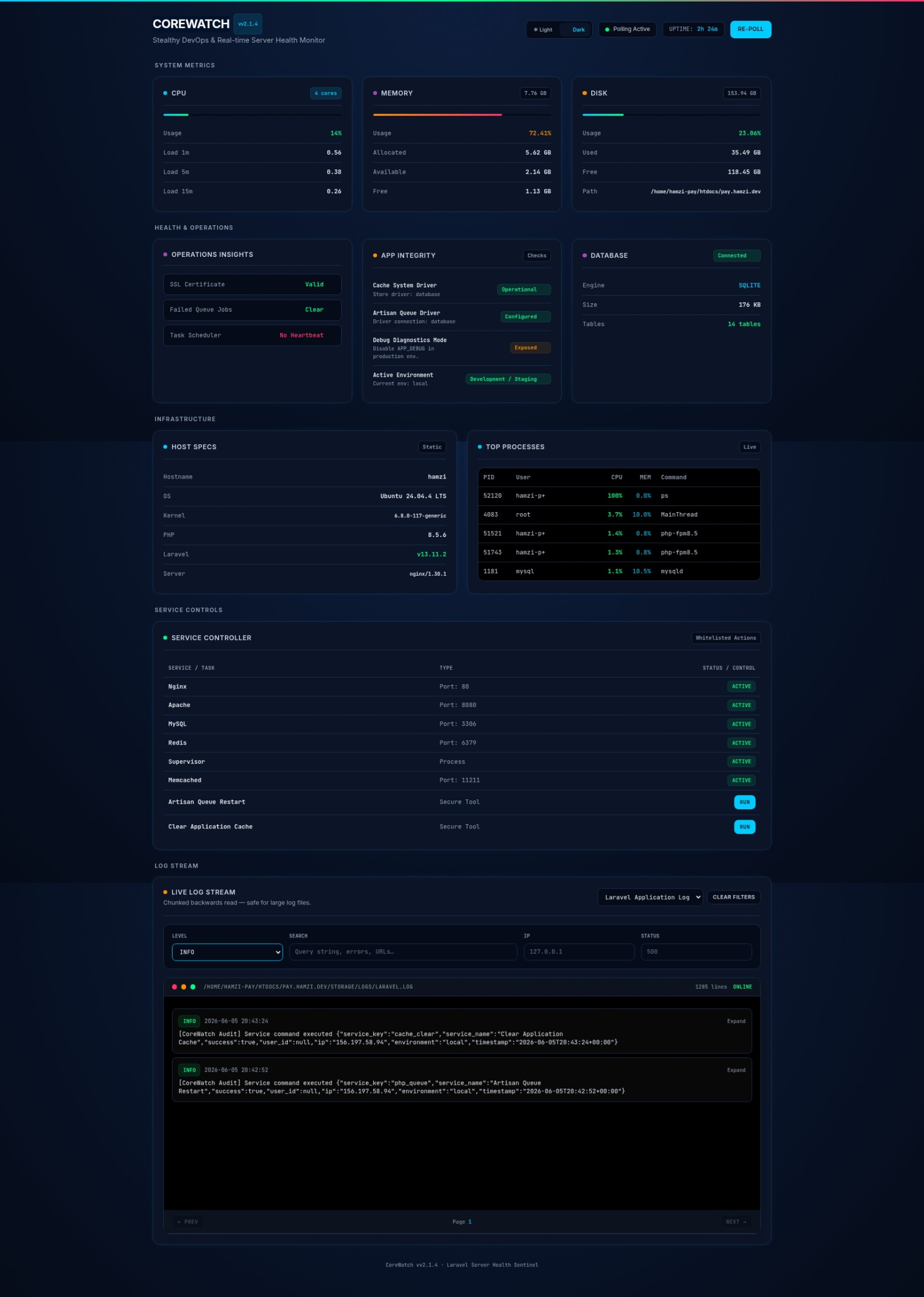Viewport: 924px width, 1297px height.
Task: Expand the 20:43:24 log entry
Action: pos(736,1021)
